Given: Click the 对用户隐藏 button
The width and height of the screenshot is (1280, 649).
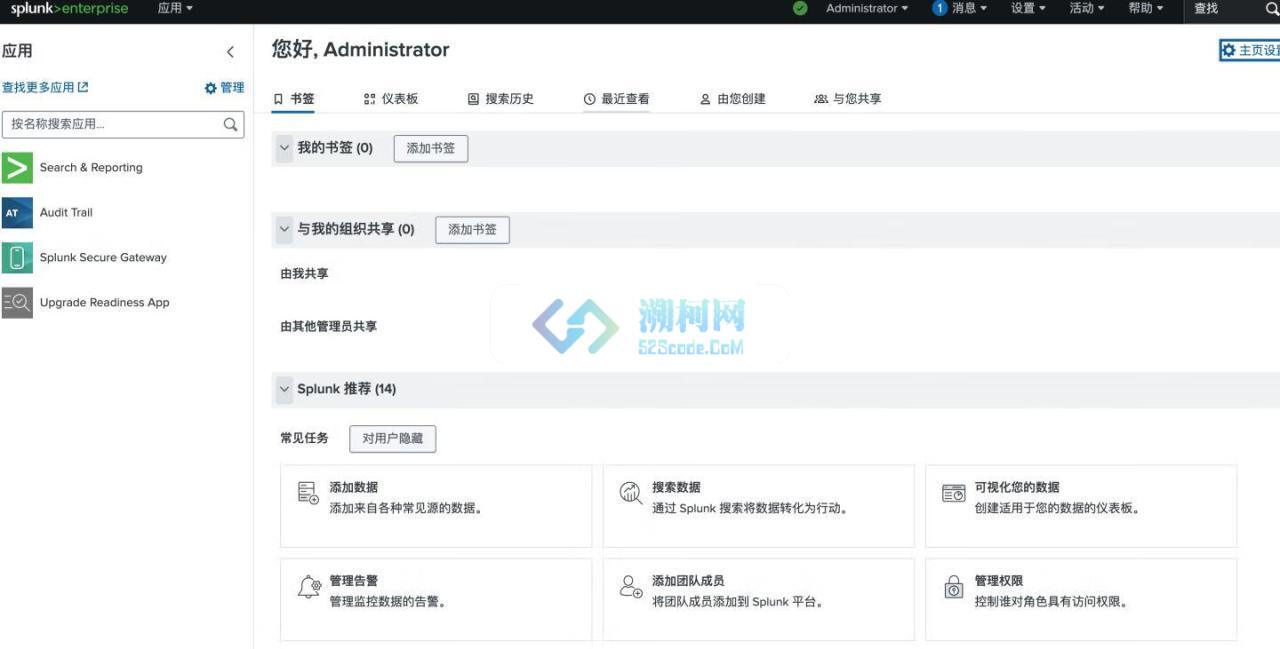Looking at the screenshot, I should click(392, 438).
